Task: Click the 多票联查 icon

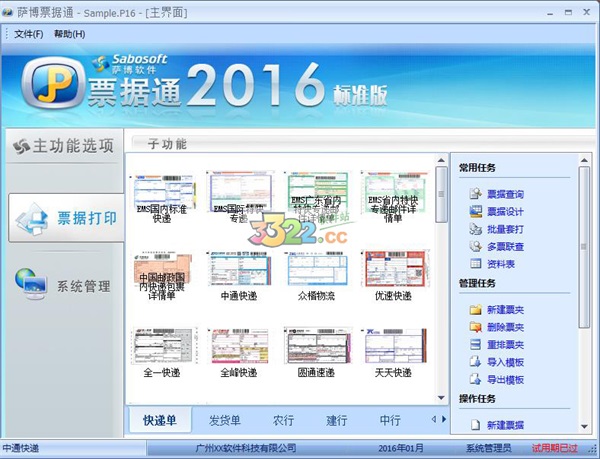Action: [476, 246]
